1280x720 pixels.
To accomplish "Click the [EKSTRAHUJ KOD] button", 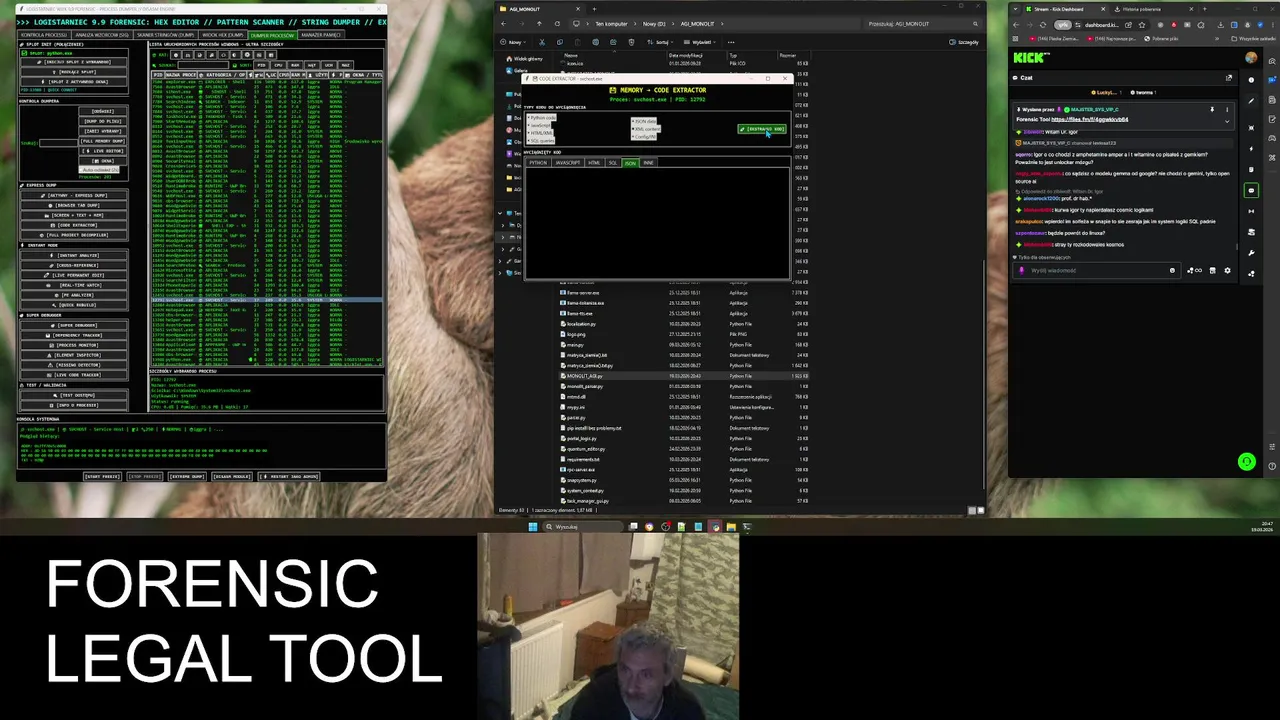I will click(762, 129).
